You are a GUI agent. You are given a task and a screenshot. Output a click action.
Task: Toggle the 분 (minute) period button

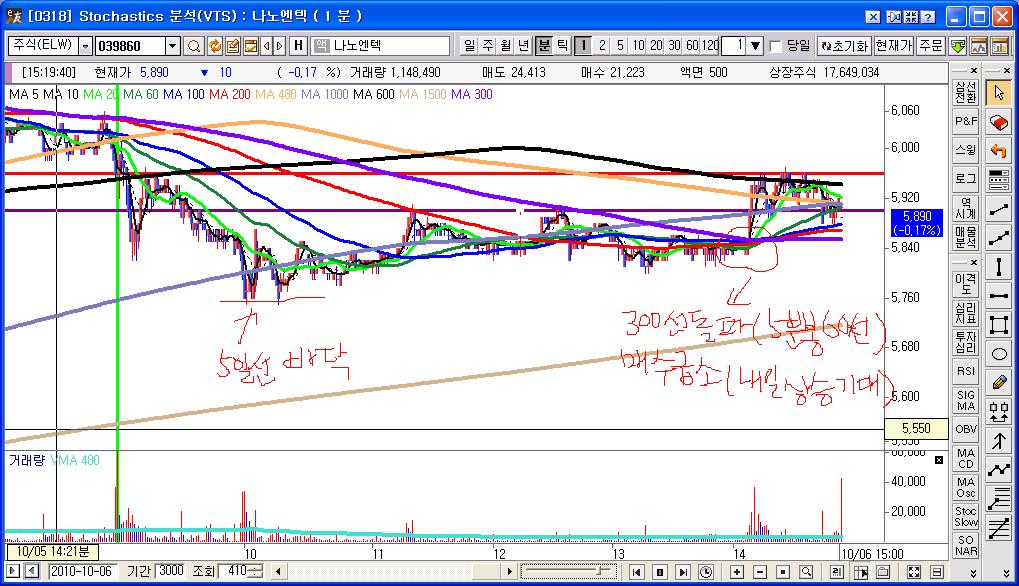[x=544, y=46]
